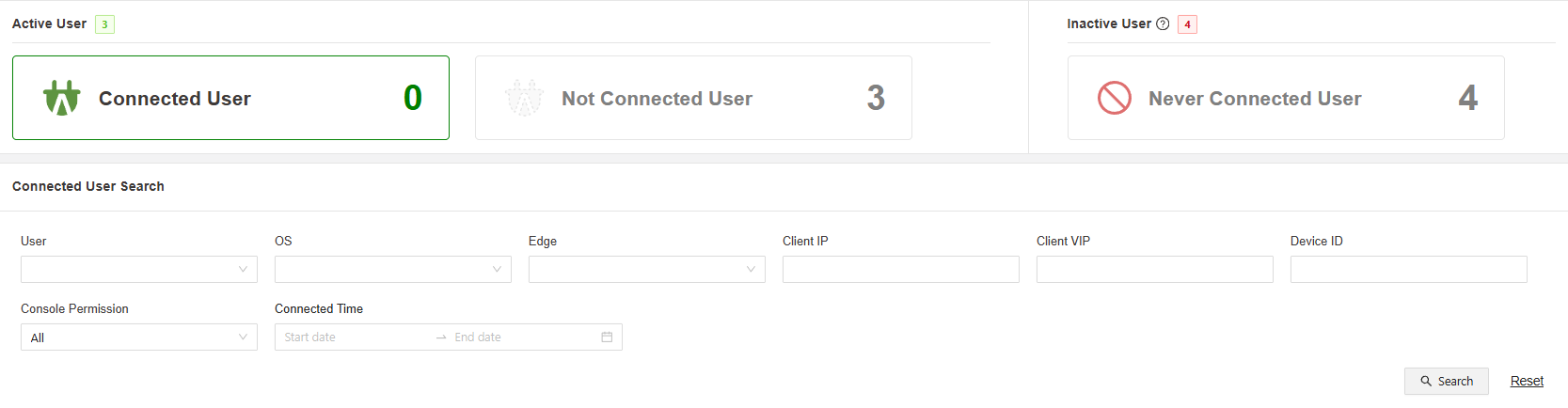Screen dimensions: 1568x408
Task: Click the magnifier icon on Search button
Action: coord(1426,382)
